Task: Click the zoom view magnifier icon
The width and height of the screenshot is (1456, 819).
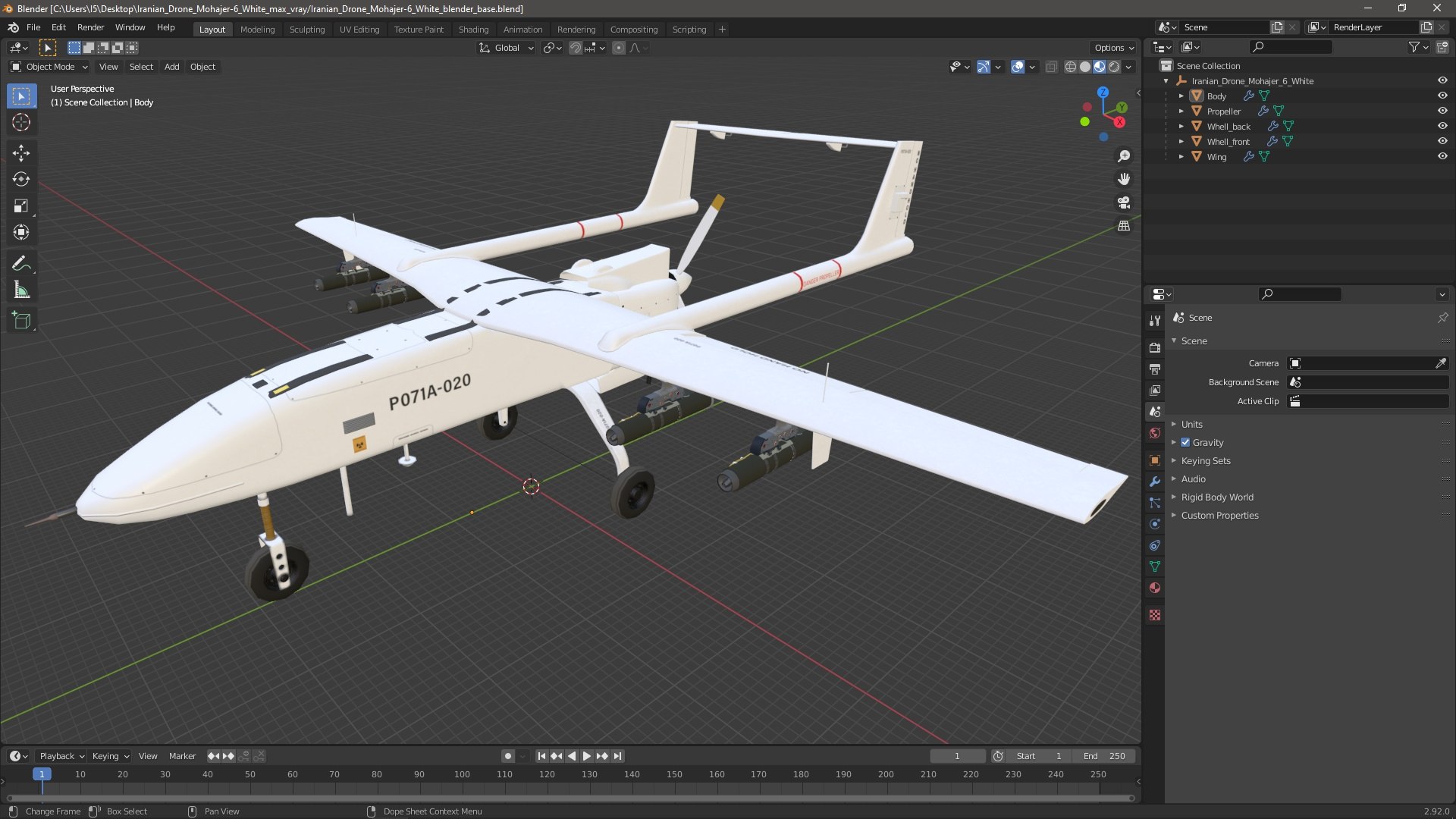Action: [1124, 156]
